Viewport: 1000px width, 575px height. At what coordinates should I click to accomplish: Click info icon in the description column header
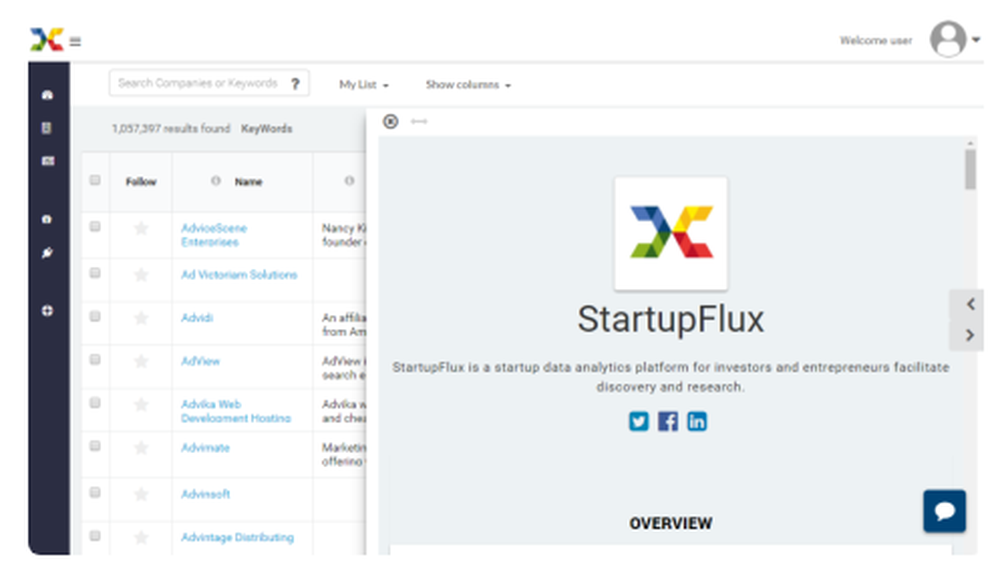(x=349, y=181)
